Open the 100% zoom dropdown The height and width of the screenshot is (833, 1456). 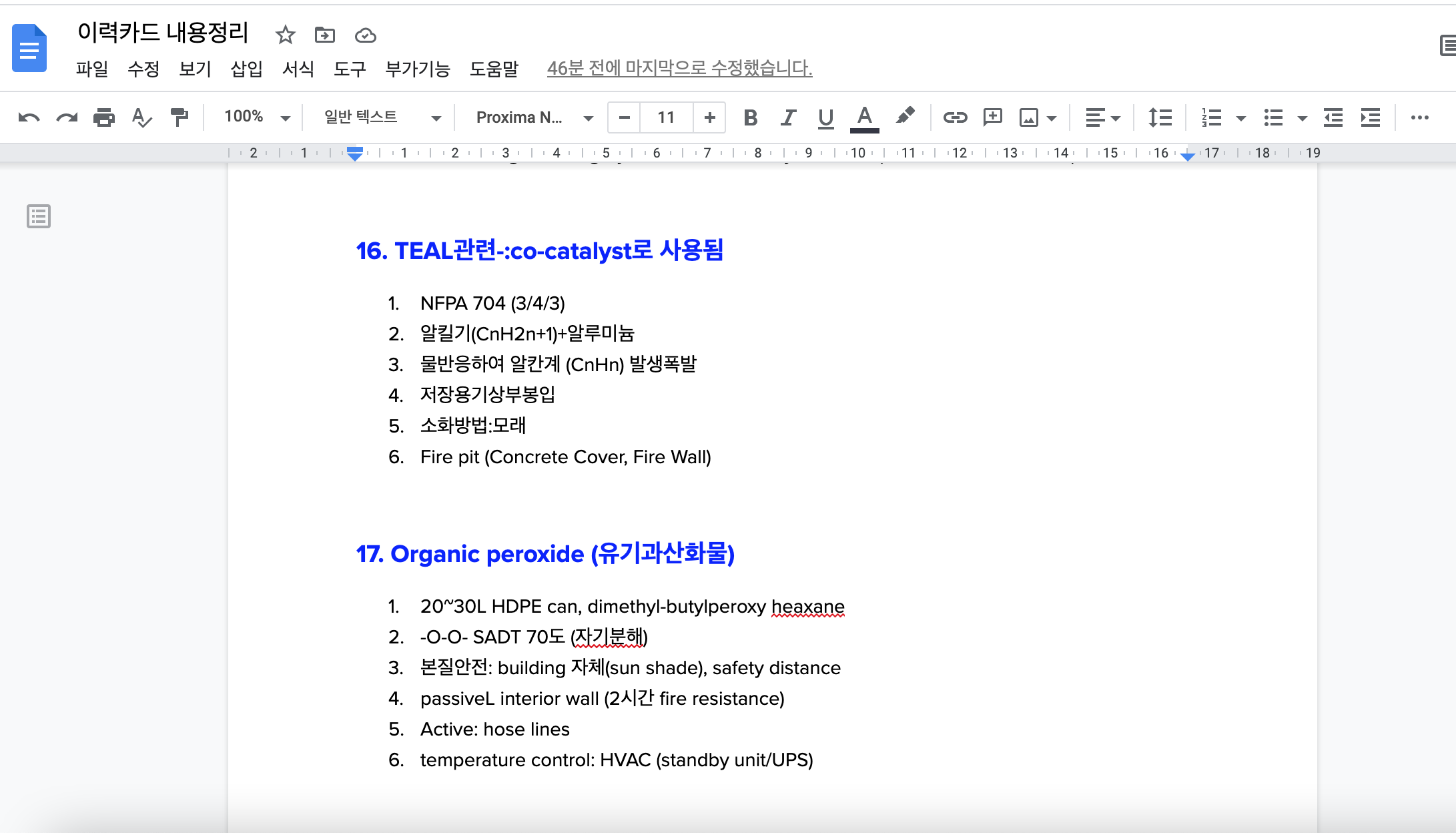tap(257, 117)
